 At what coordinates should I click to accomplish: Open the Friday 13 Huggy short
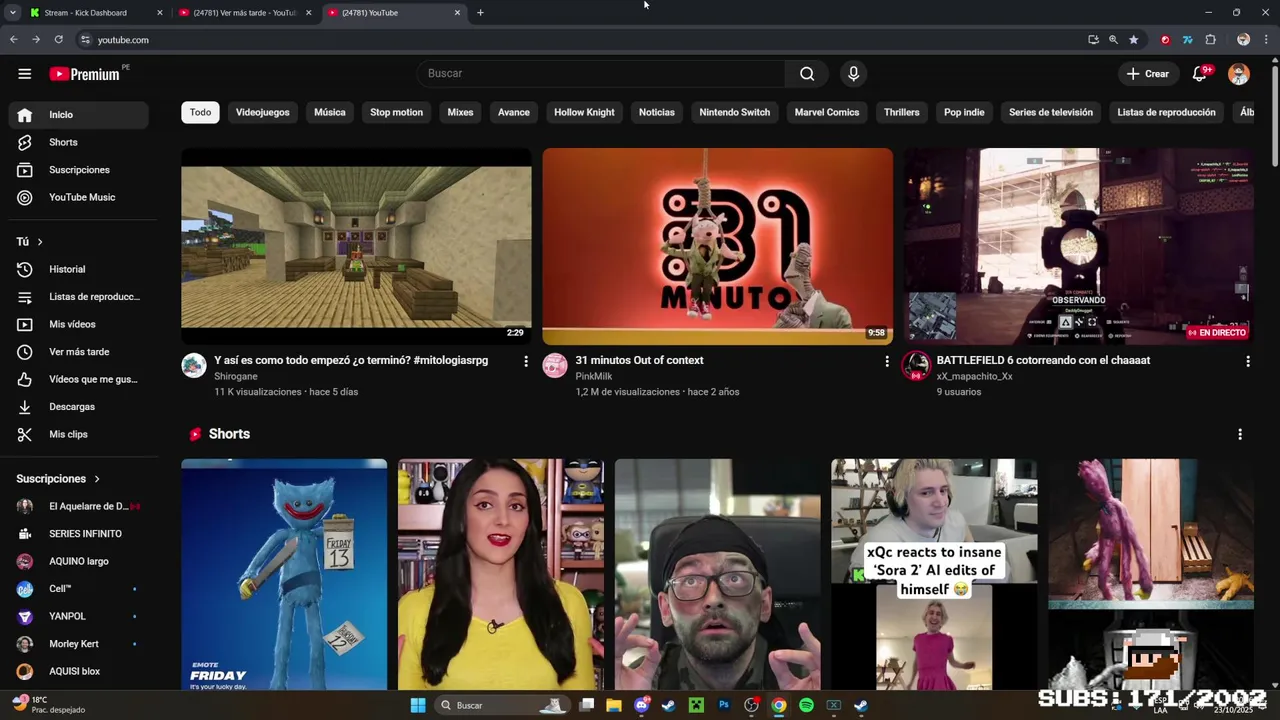pos(284,574)
